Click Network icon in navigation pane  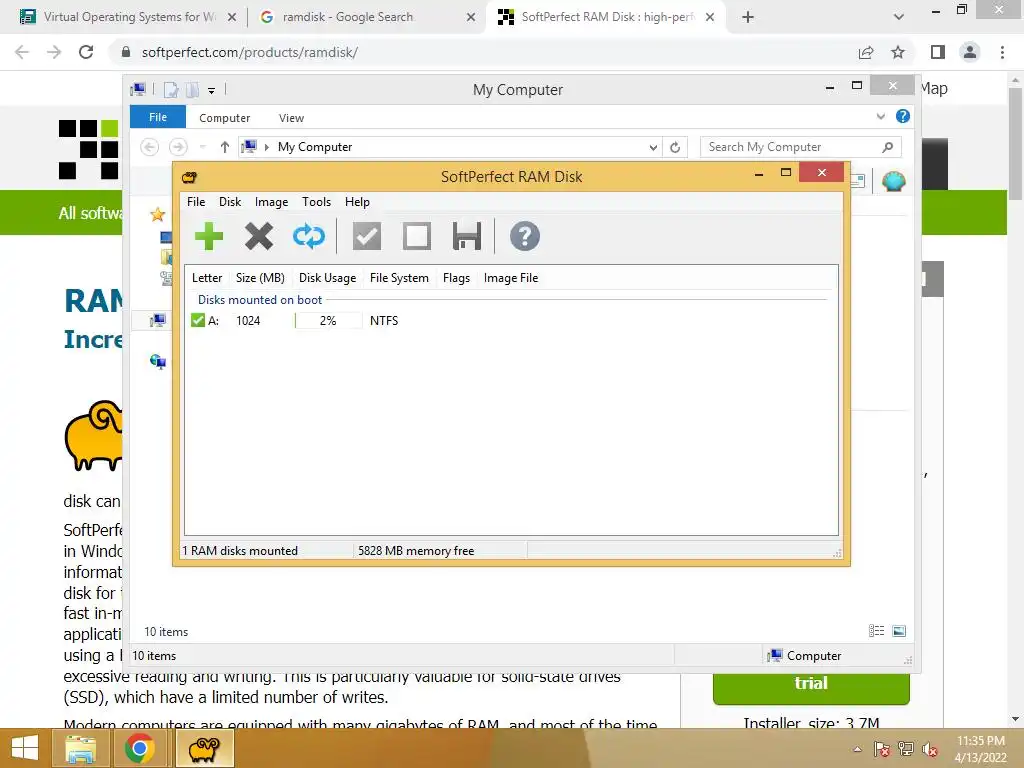pyautogui.click(x=158, y=361)
